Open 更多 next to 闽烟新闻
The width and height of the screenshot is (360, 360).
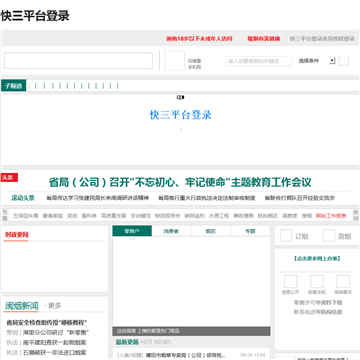click(x=53, y=305)
